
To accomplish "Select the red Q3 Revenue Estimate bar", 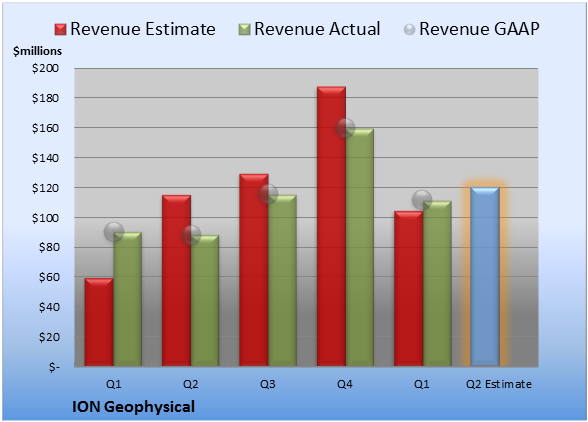I will point(254,270).
